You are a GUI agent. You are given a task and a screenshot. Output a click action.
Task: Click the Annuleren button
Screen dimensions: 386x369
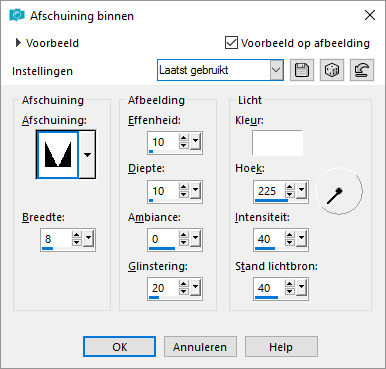200,347
